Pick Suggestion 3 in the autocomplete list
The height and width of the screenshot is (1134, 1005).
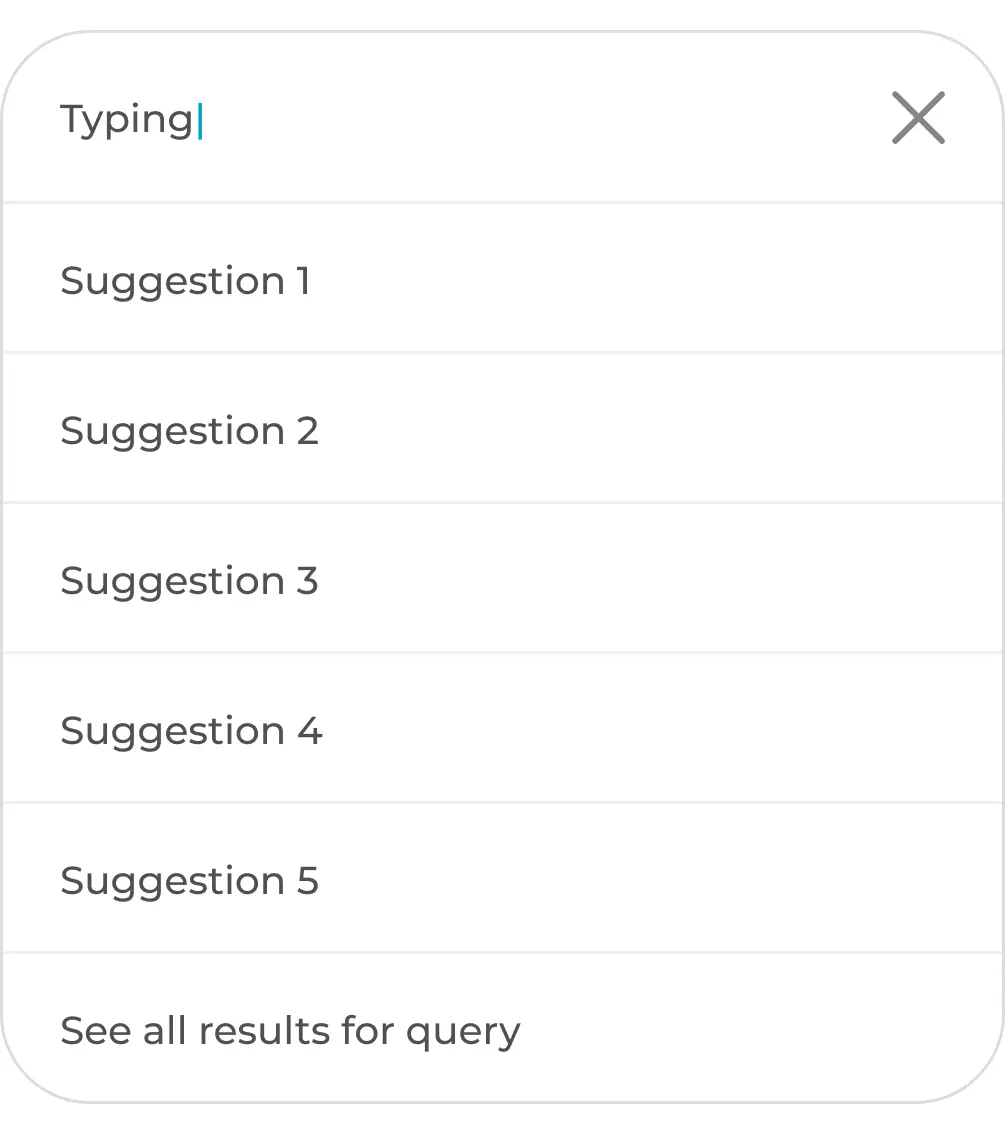[x=189, y=581]
